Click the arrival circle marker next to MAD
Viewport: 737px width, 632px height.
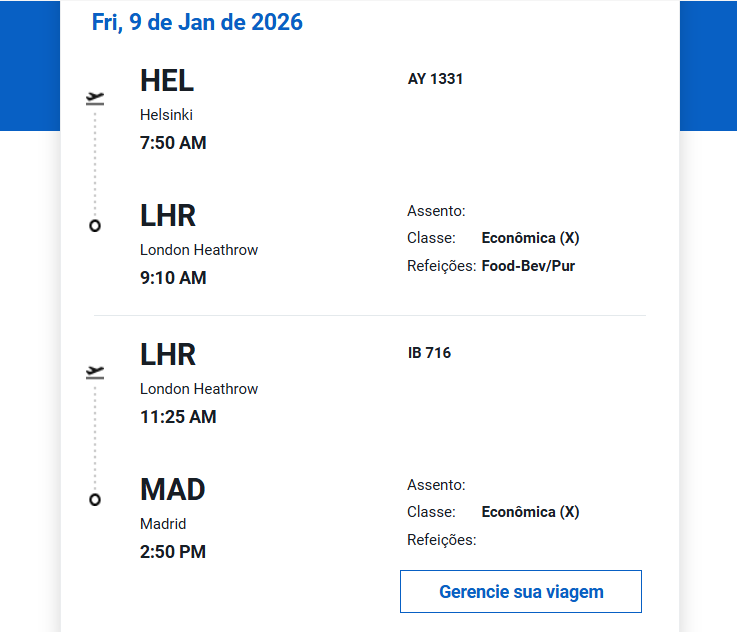(x=95, y=500)
